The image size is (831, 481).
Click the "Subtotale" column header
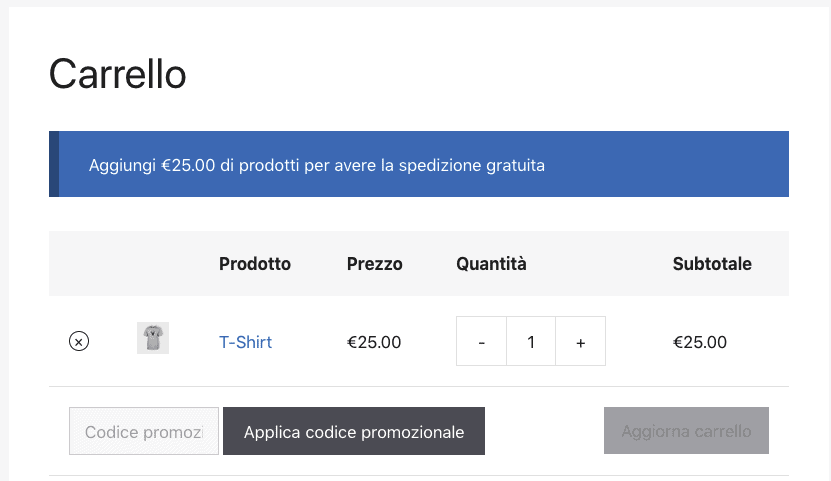[x=712, y=264]
